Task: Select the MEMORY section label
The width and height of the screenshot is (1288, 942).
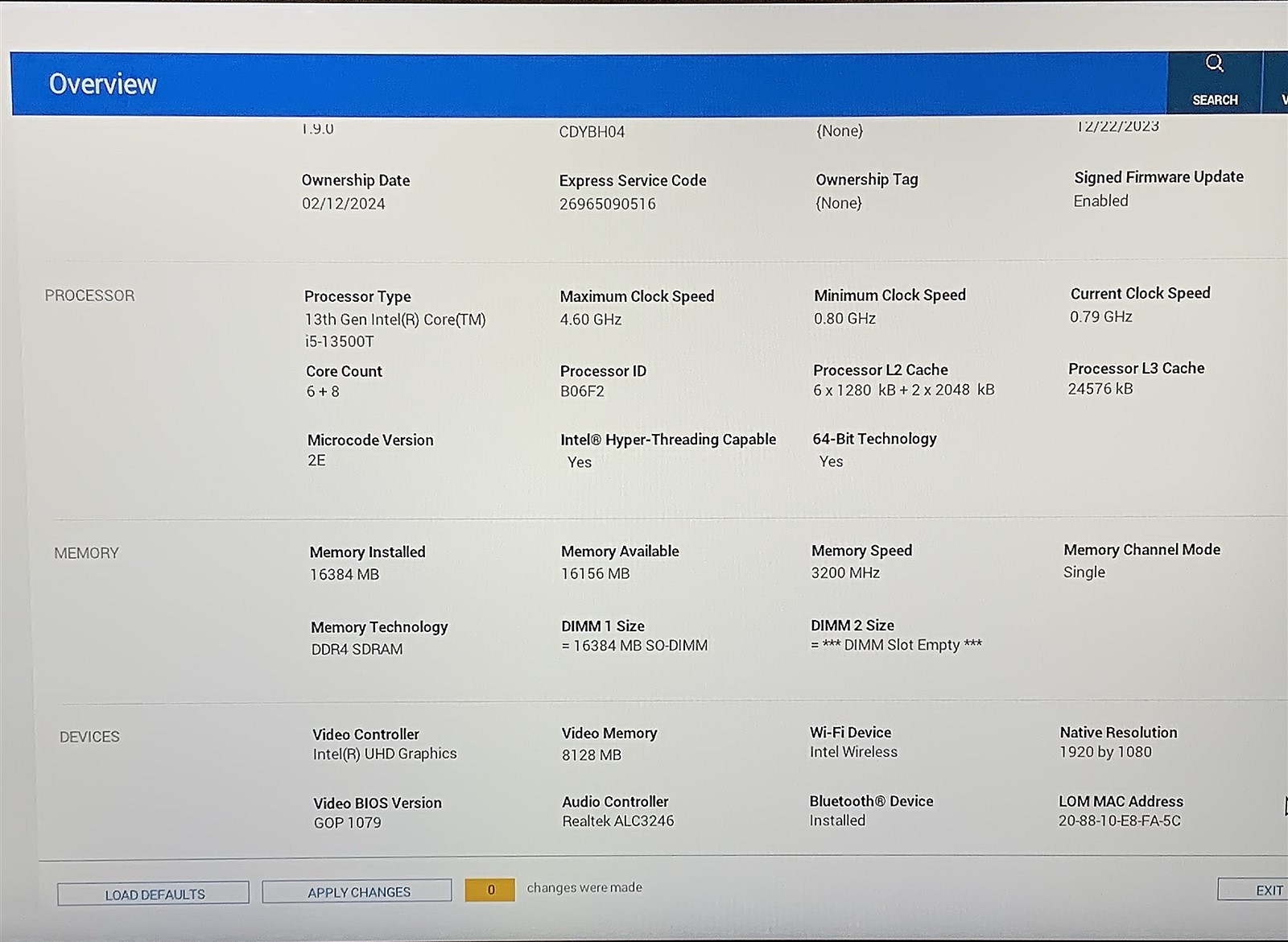Action: pos(86,553)
